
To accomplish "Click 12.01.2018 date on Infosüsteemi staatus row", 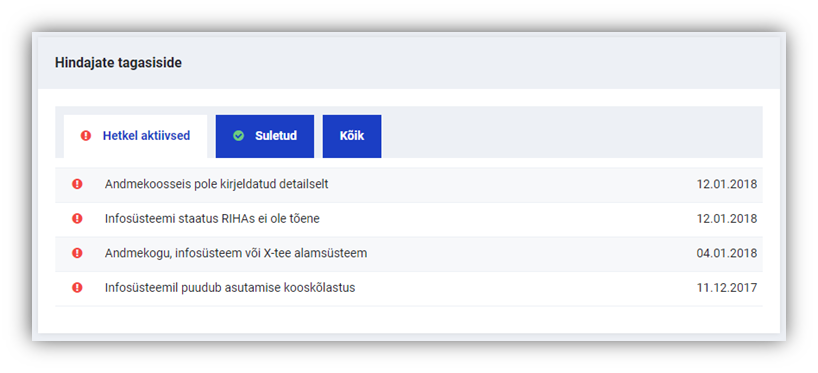I will click(727, 219).
